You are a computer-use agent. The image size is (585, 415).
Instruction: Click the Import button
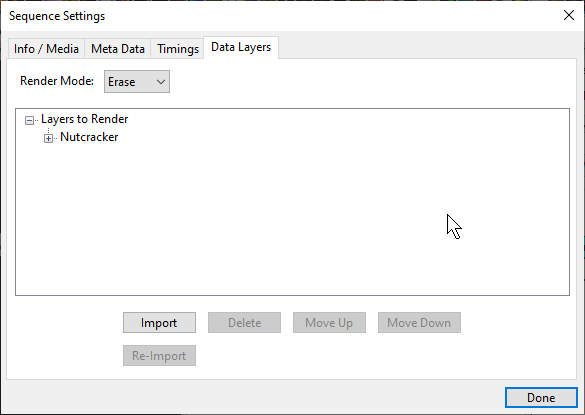coord(159,322)
